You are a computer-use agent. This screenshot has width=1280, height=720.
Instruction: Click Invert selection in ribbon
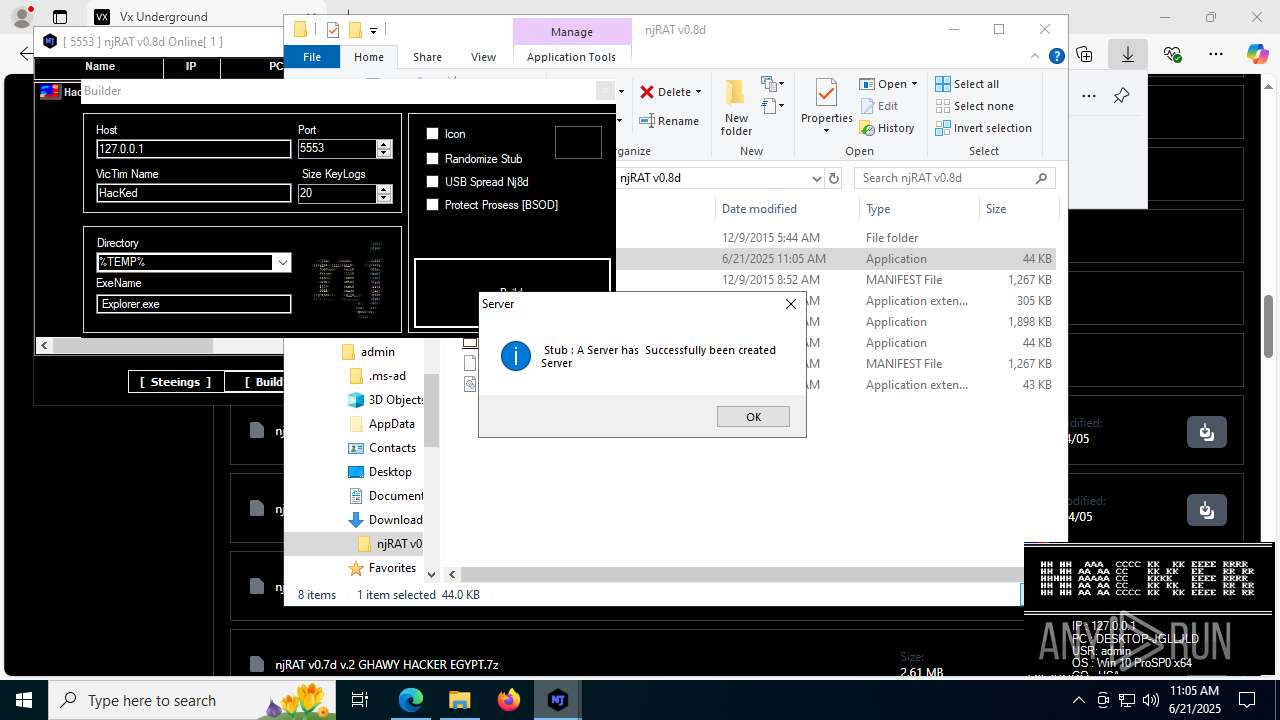tap(984, 128)
